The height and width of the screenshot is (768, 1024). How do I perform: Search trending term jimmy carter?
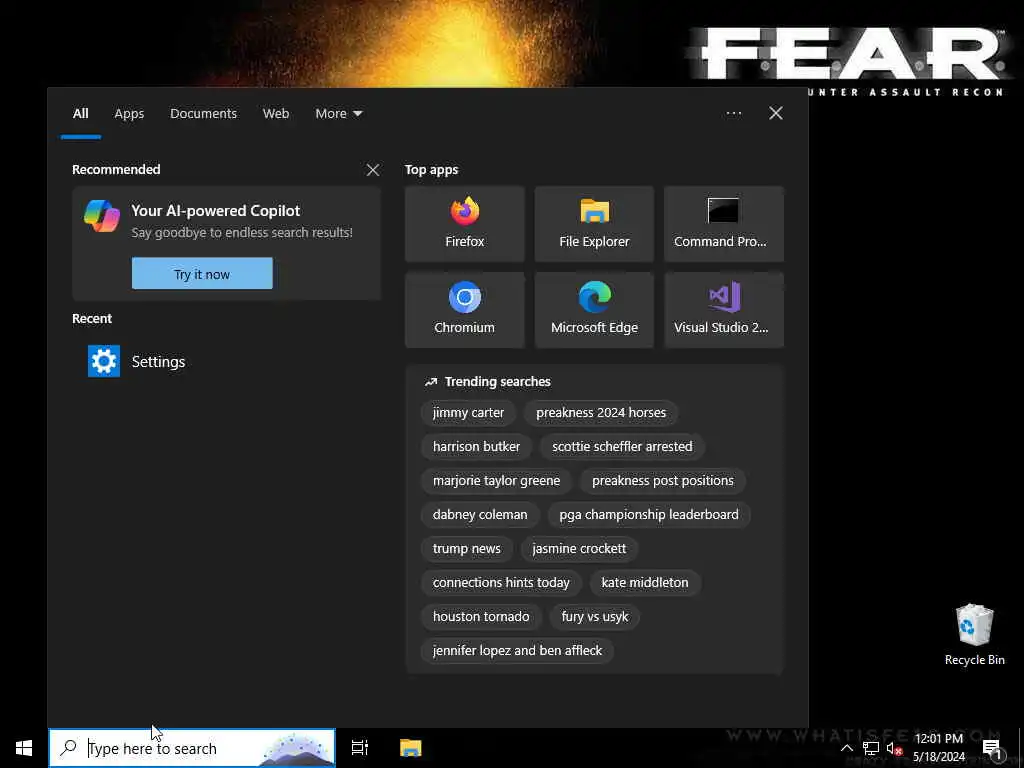pos(468,413)
